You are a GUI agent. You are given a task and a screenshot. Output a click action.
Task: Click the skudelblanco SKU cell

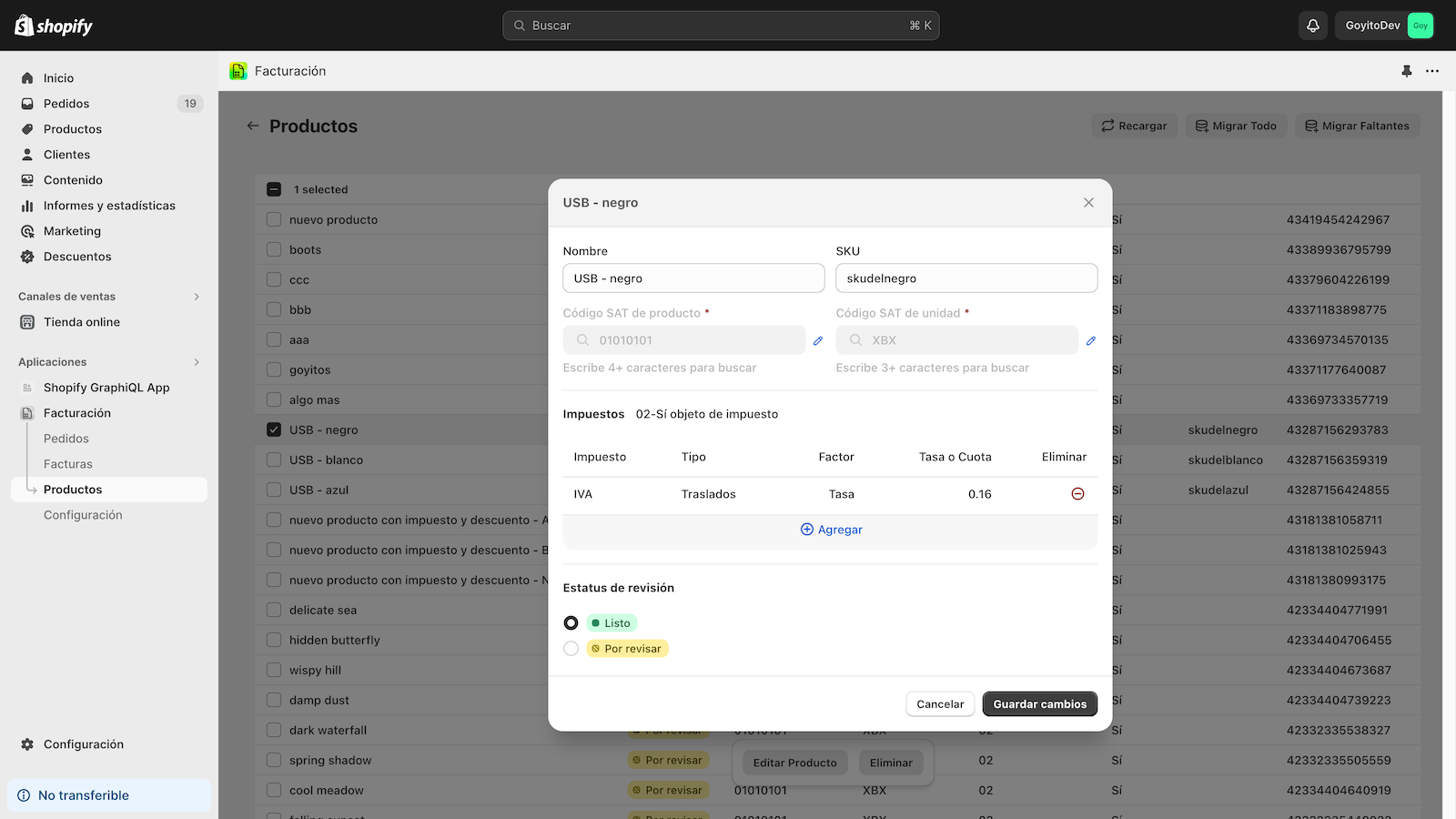click(1225, 460)
